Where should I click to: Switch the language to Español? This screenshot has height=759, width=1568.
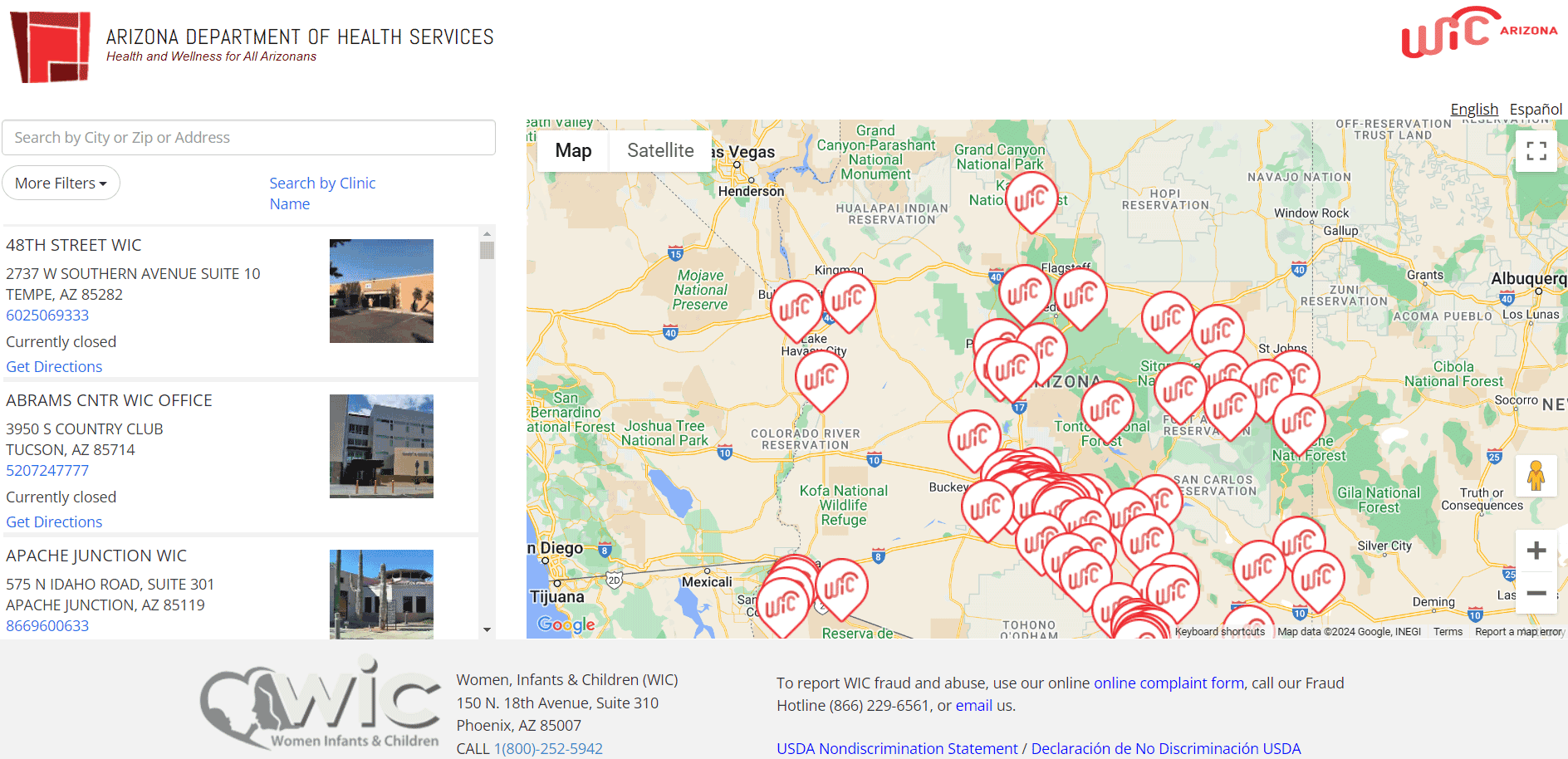pyautogui.click(x=1536, y=110)
